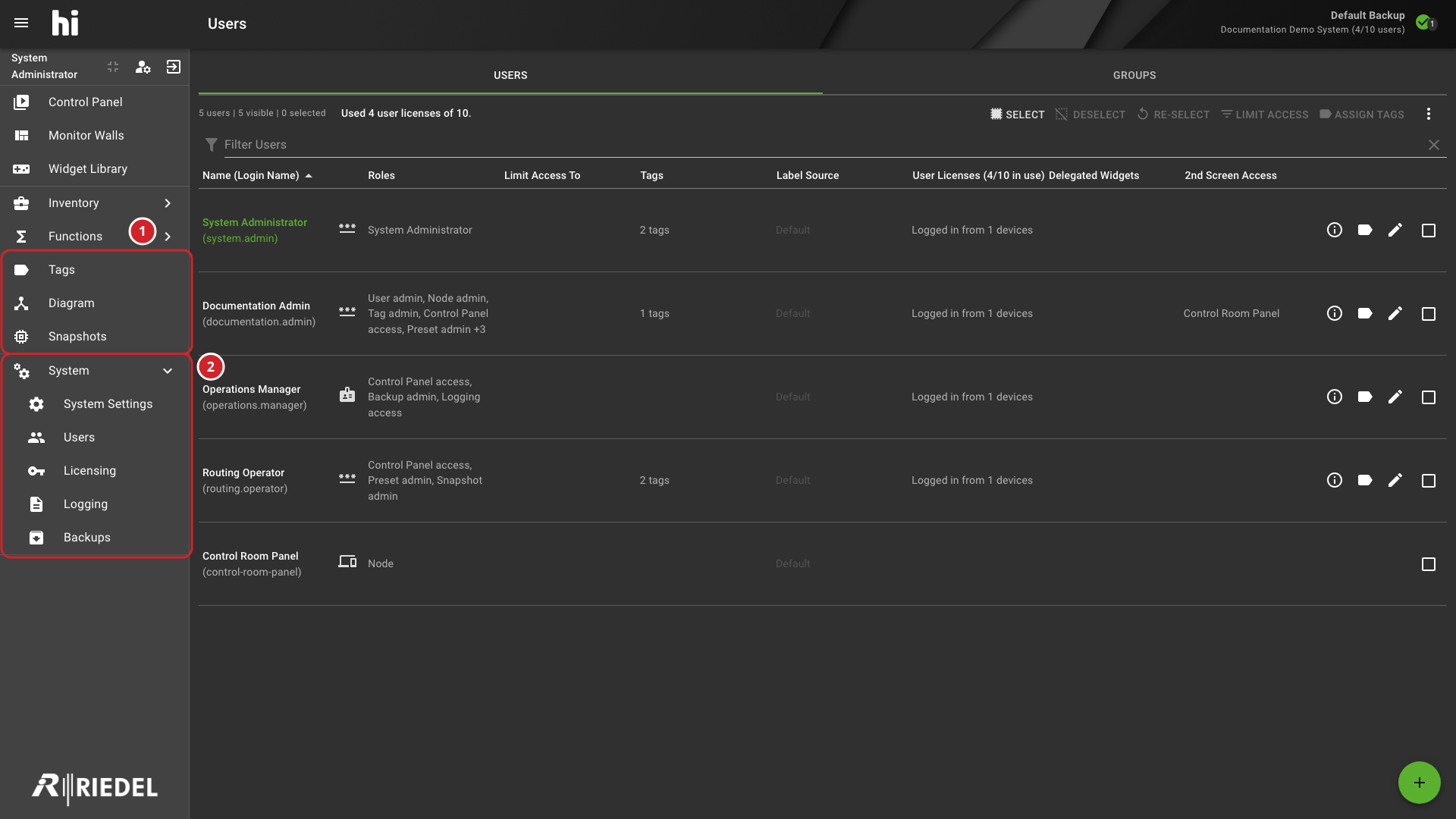Click the logout icon in sidebar header

[174, 67]
